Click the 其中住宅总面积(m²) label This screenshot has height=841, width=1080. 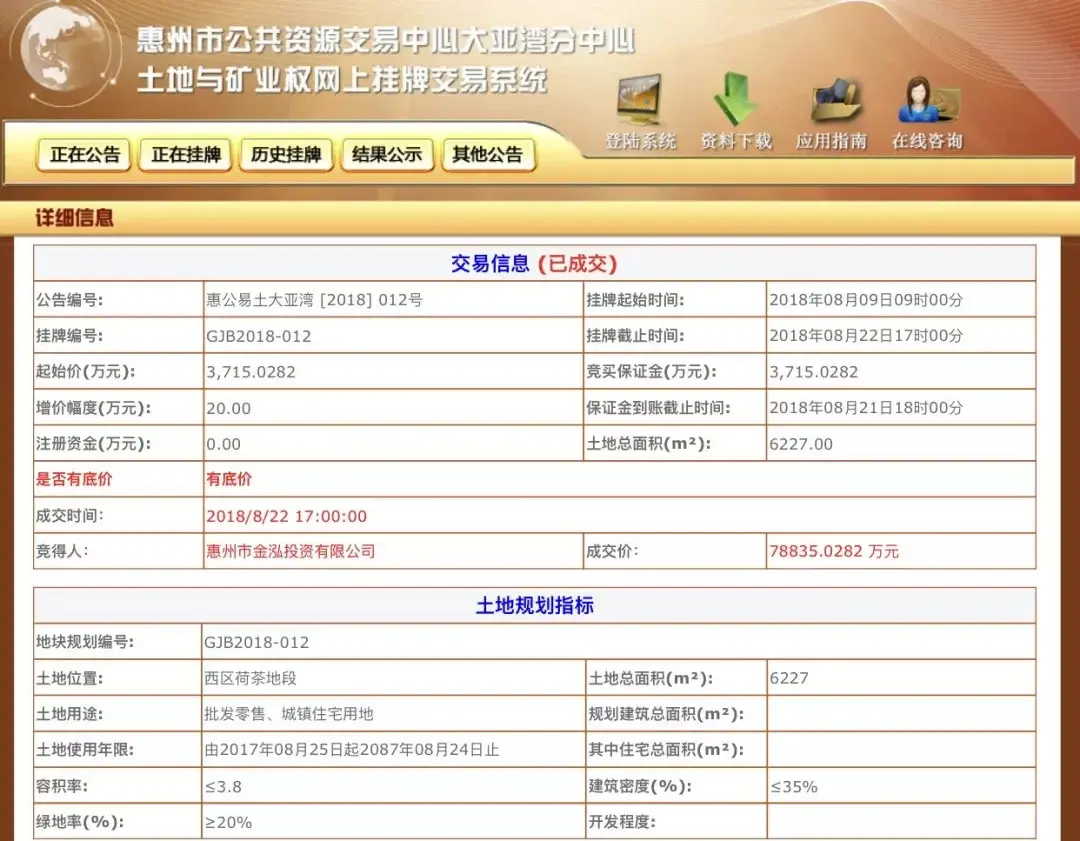(666, 750)
